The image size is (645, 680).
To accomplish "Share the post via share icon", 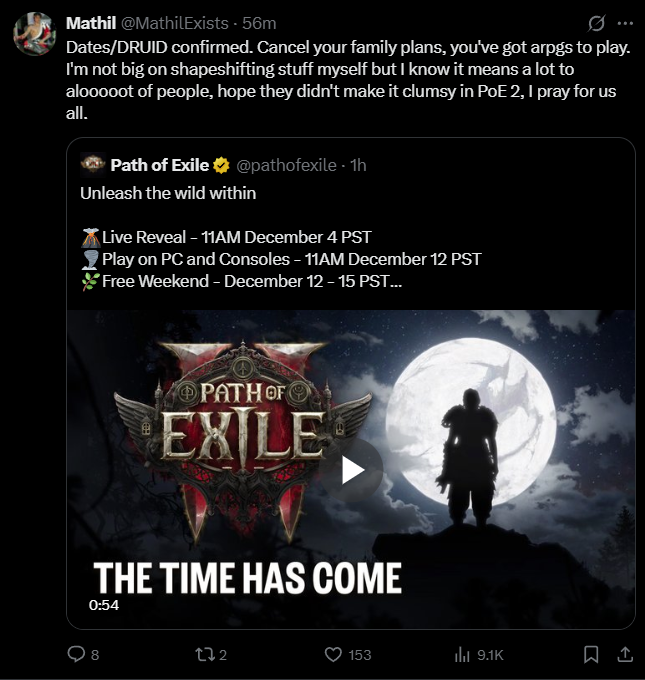I will click(x=624, y=654).
